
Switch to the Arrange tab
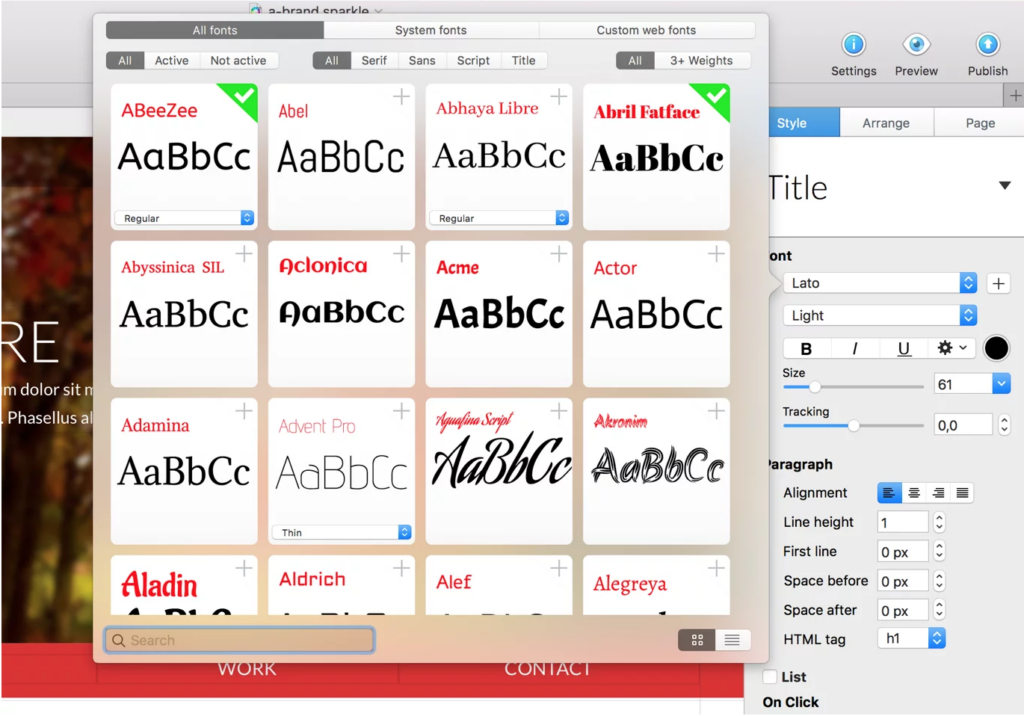pyautogui.click(x=886, y=123)
